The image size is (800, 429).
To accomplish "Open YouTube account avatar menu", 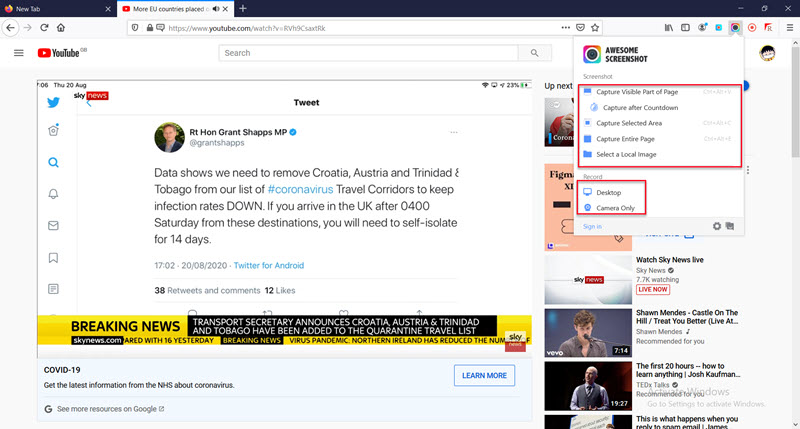I will pyautogui.click(x=767, y=53).
